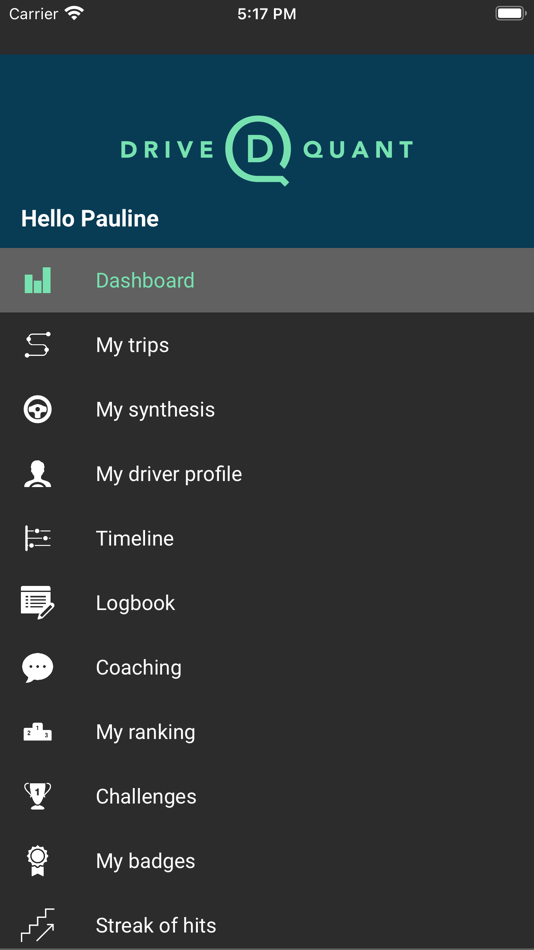This screenshot has width=534, height=950.
Task: Open the Logbook
Action: (x=267, y=603)
